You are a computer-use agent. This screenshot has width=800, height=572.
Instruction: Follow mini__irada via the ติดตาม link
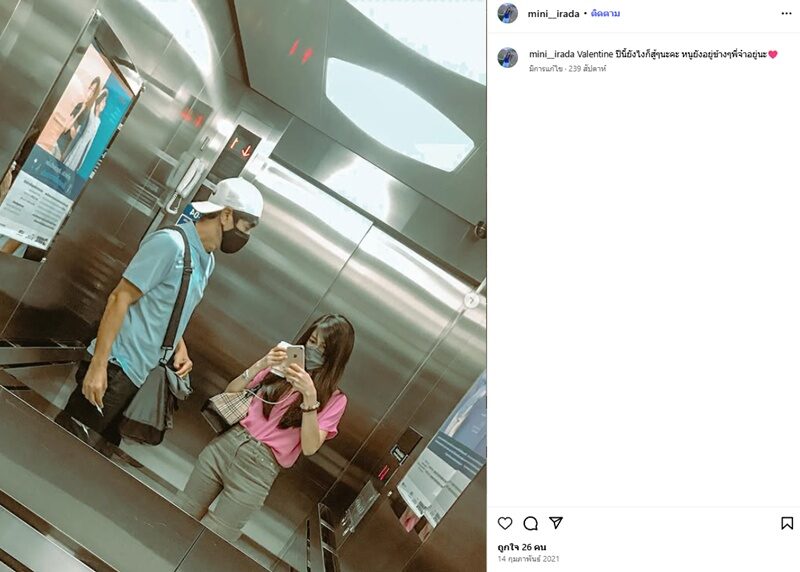(605, 14)
